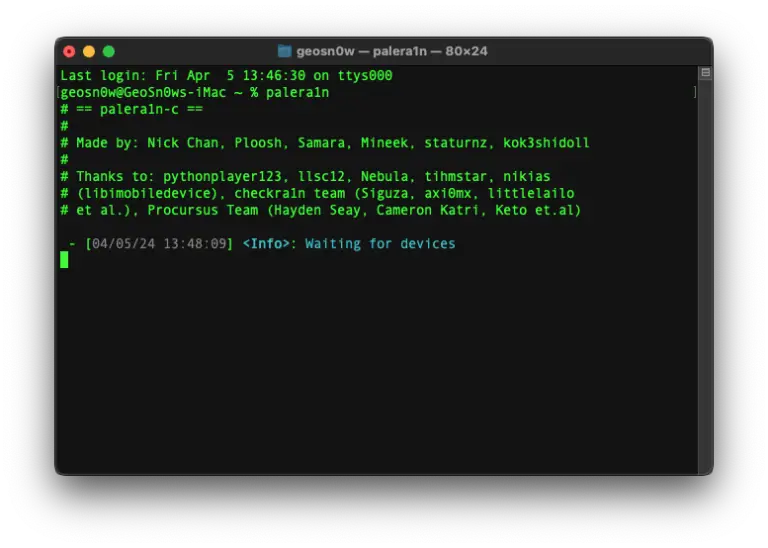
Task: Click the green block cursor
Action: pyautogui.click(x=64, y=260)
